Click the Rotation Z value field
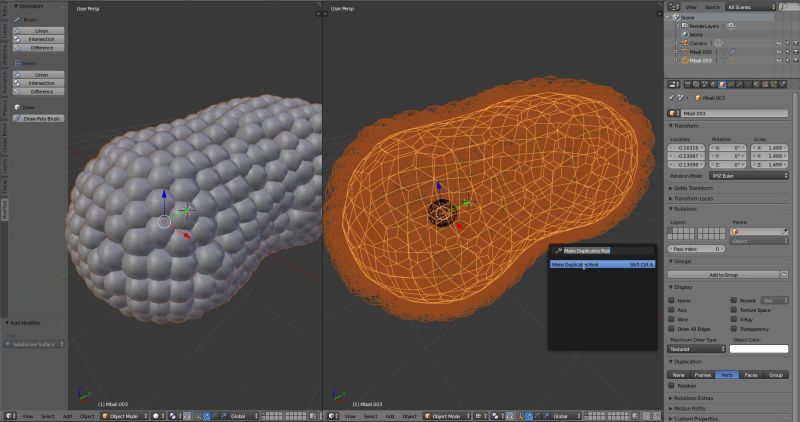This screenshot has width=800, height=422. (x=728, y=165)
